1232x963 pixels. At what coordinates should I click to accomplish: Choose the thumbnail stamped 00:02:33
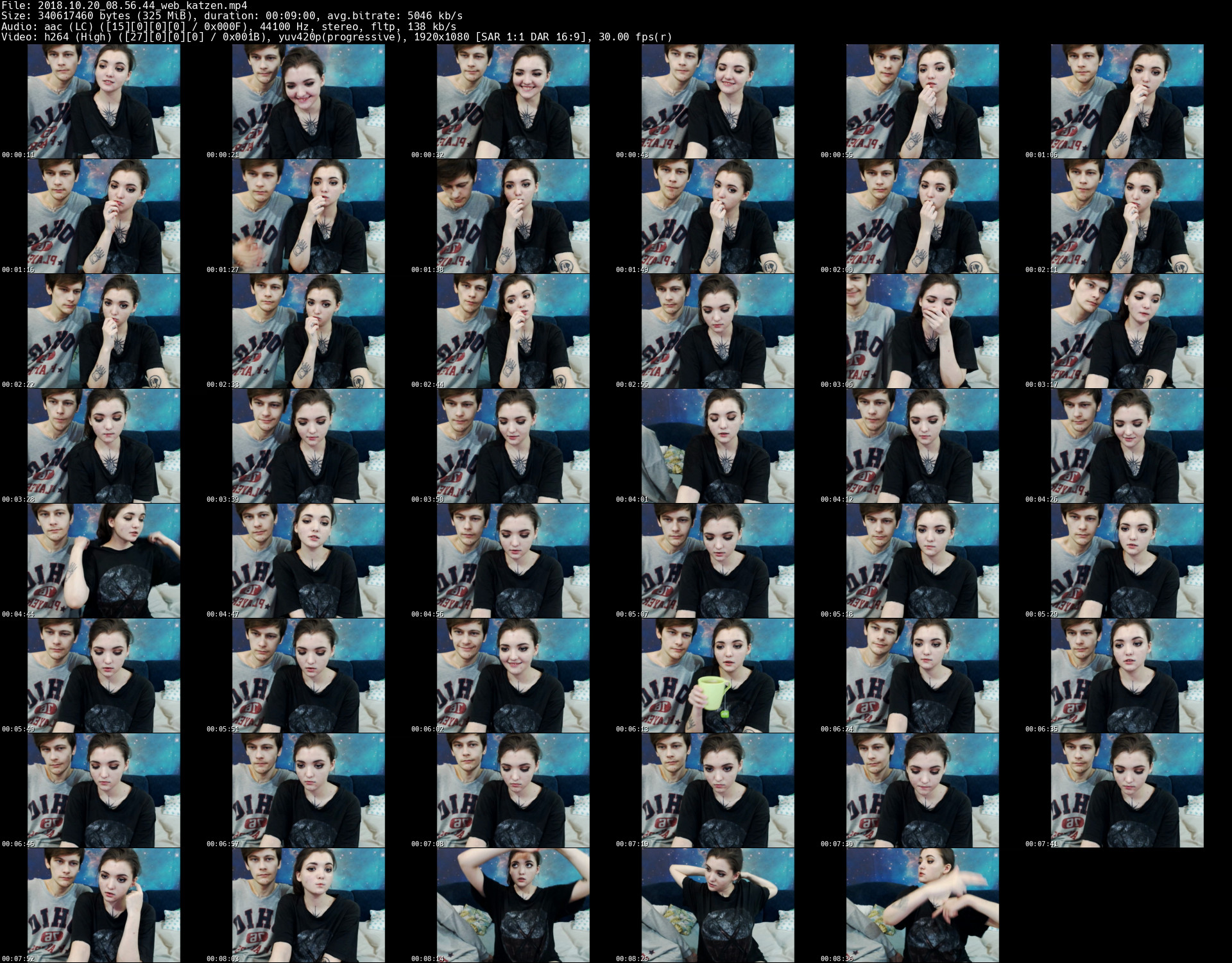(x=309, y=331)
